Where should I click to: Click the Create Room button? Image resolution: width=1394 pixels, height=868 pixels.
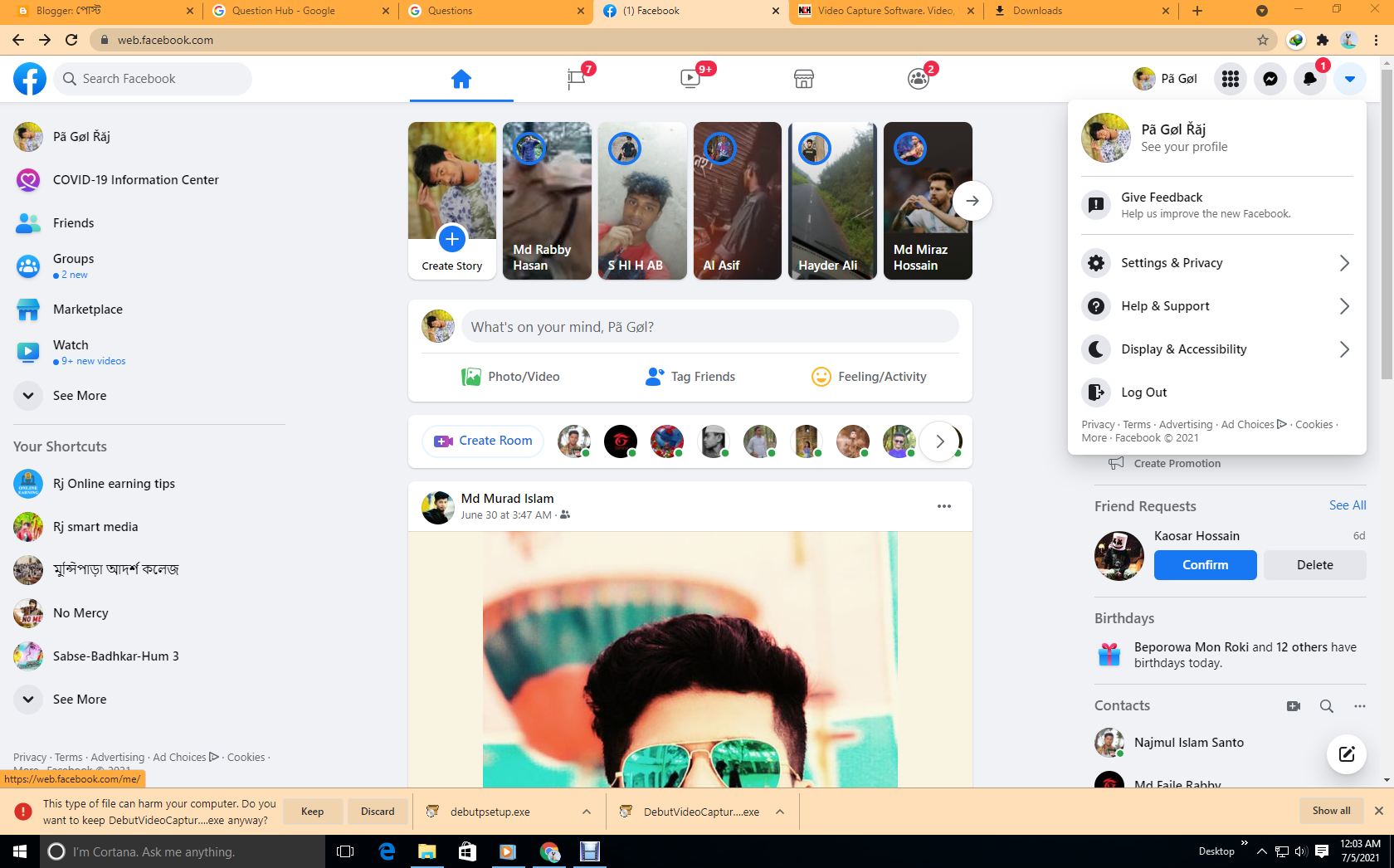pos(483,441)
